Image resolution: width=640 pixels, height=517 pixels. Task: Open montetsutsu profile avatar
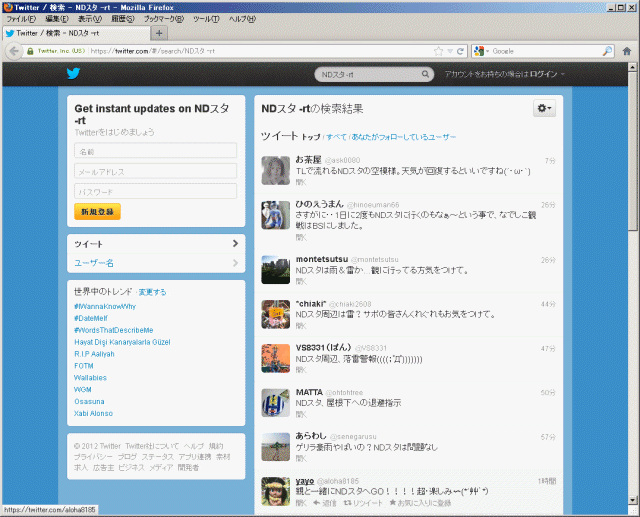tap(276, 270)
